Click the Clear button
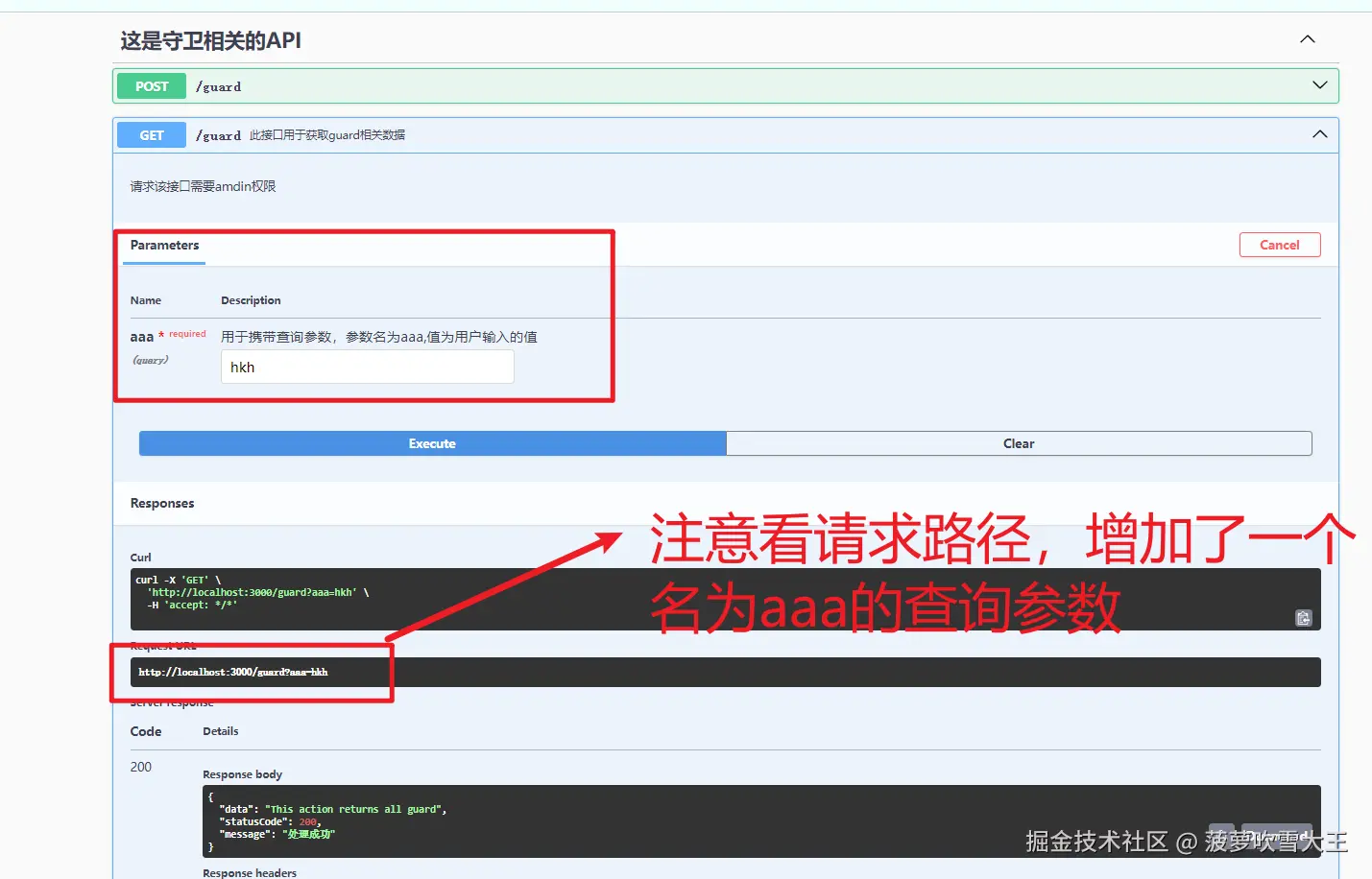The width and height of the screenshot is (1372, 879). pyautogui.click(x=1018, y=442)
